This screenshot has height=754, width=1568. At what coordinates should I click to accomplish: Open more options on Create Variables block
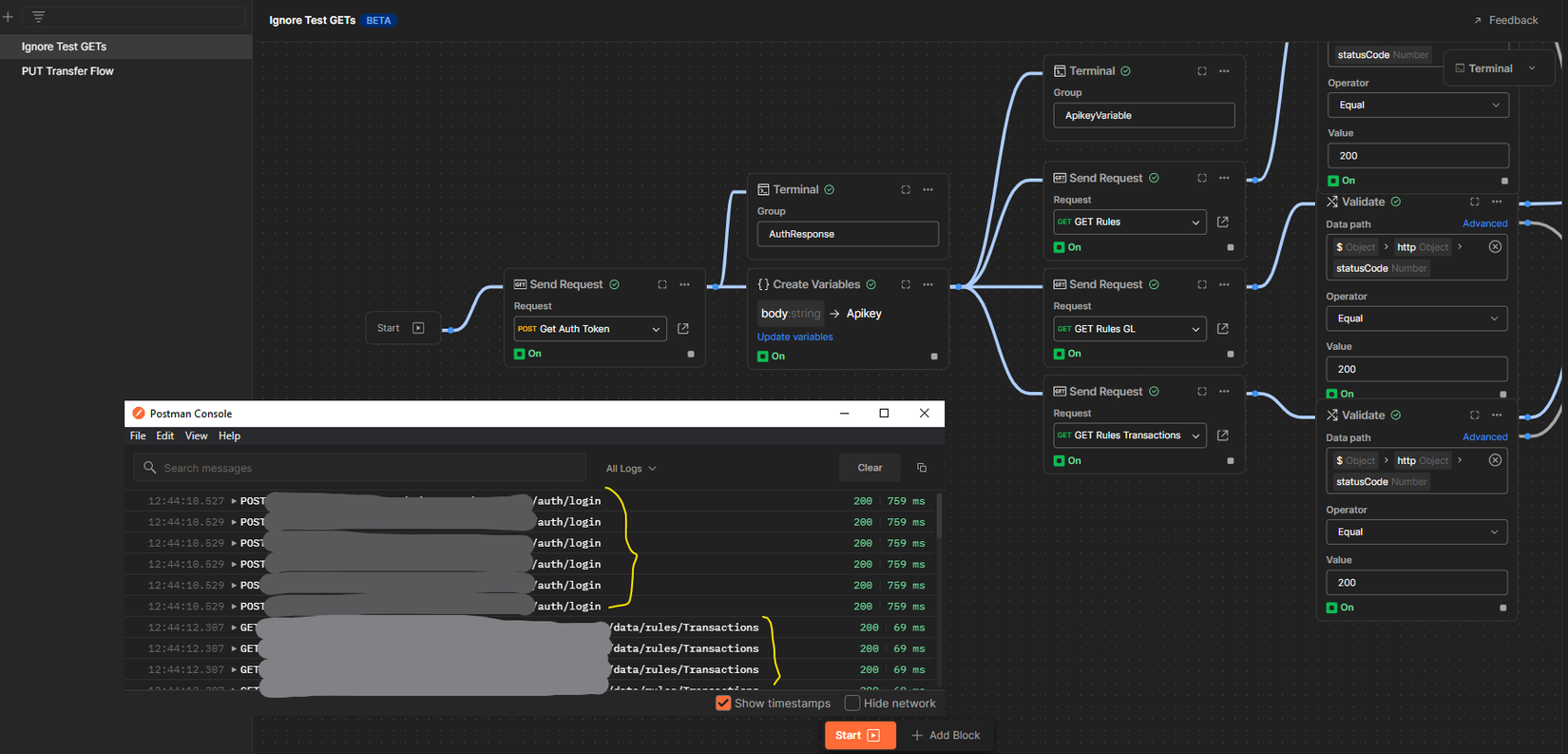pyautogui.click(x=928, y=284)
